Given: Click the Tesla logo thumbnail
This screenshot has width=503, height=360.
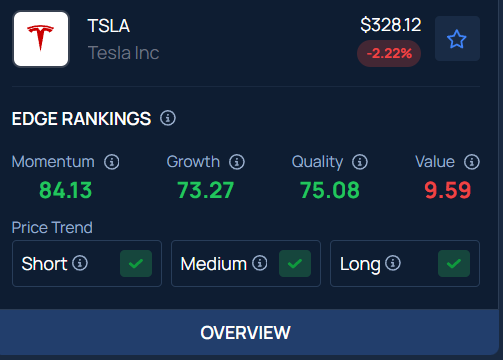Looking at the screenshot, I should click(x=41, y=39).
